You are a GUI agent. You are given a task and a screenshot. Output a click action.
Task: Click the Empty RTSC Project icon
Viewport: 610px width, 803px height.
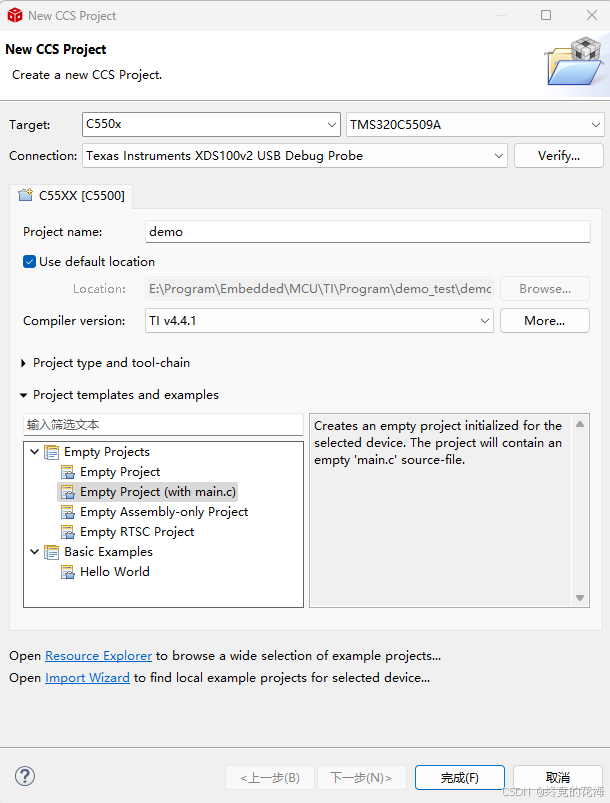pyautogui.click(x=68, y=532)
